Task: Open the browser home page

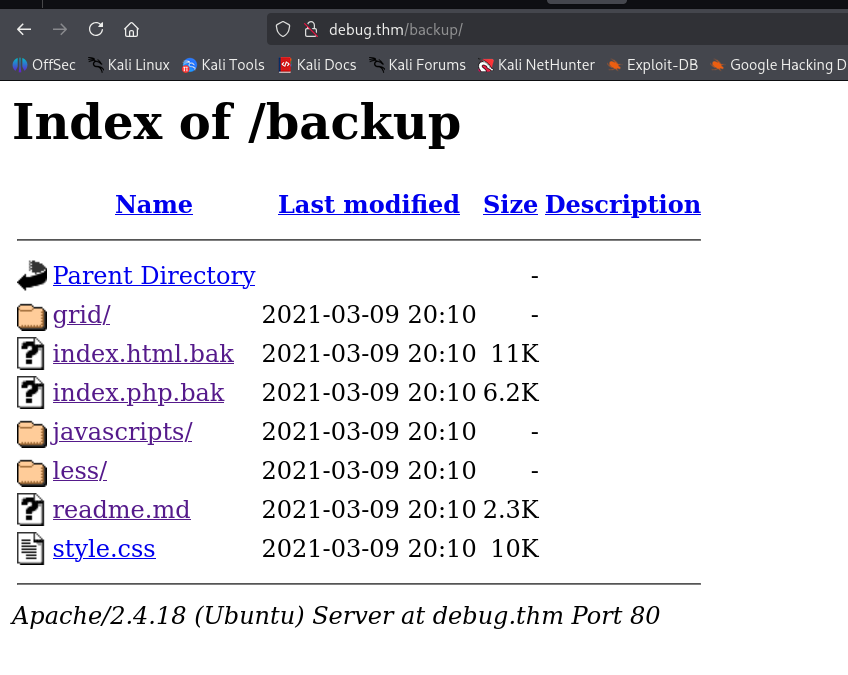Action: point(131,29)
